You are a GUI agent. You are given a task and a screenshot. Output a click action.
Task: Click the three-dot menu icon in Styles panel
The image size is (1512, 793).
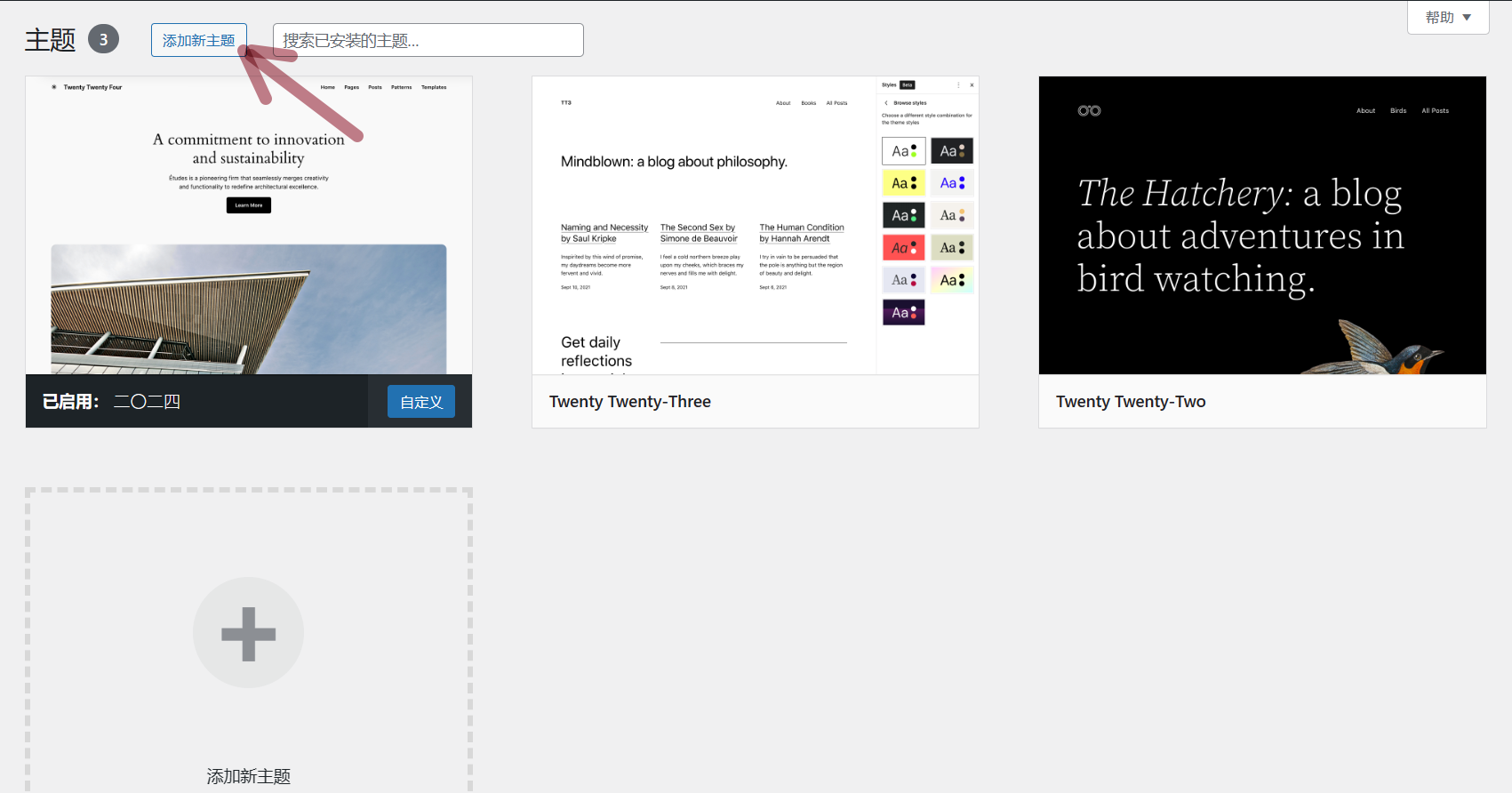point(958,85)
